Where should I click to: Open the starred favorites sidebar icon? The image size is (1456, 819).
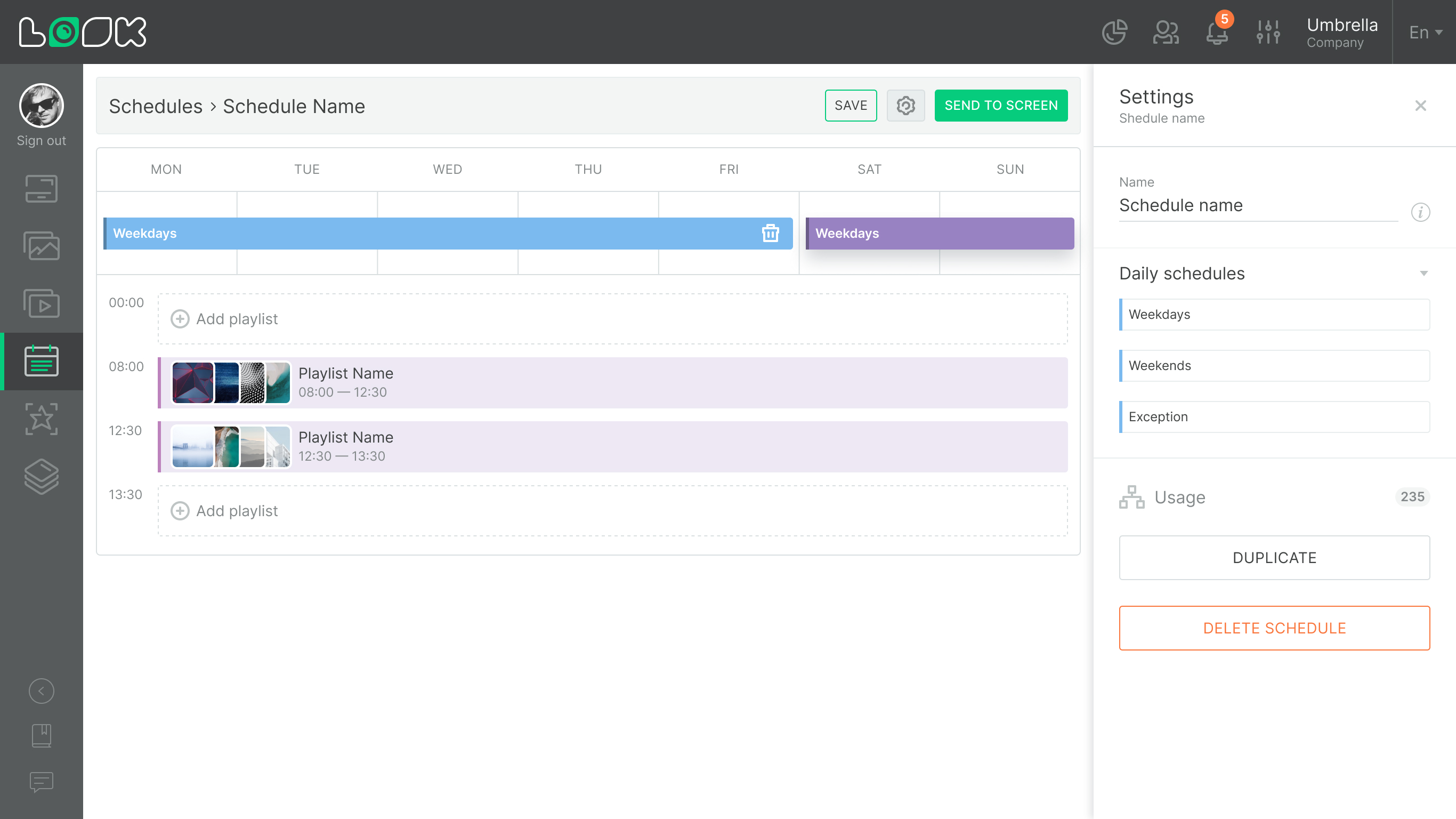41,419
